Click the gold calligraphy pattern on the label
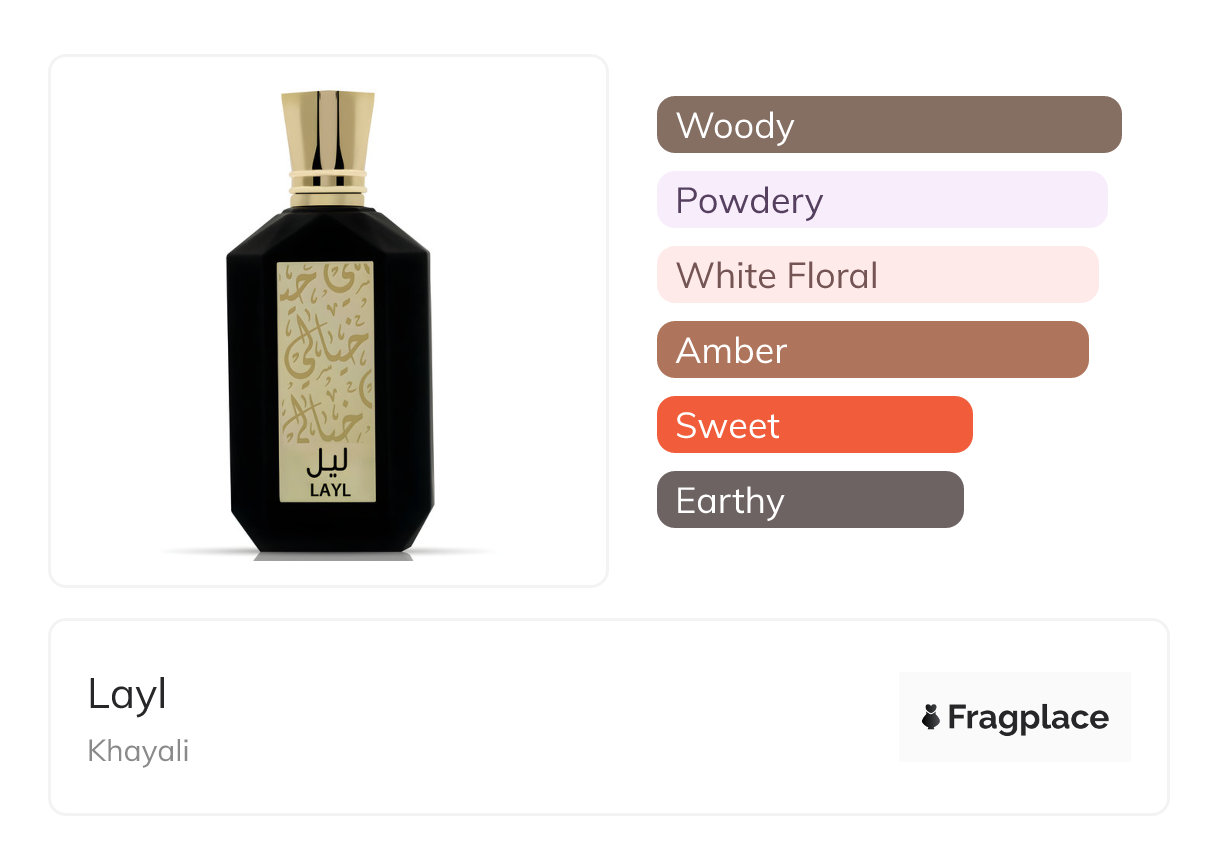 [x=326, y=350]
